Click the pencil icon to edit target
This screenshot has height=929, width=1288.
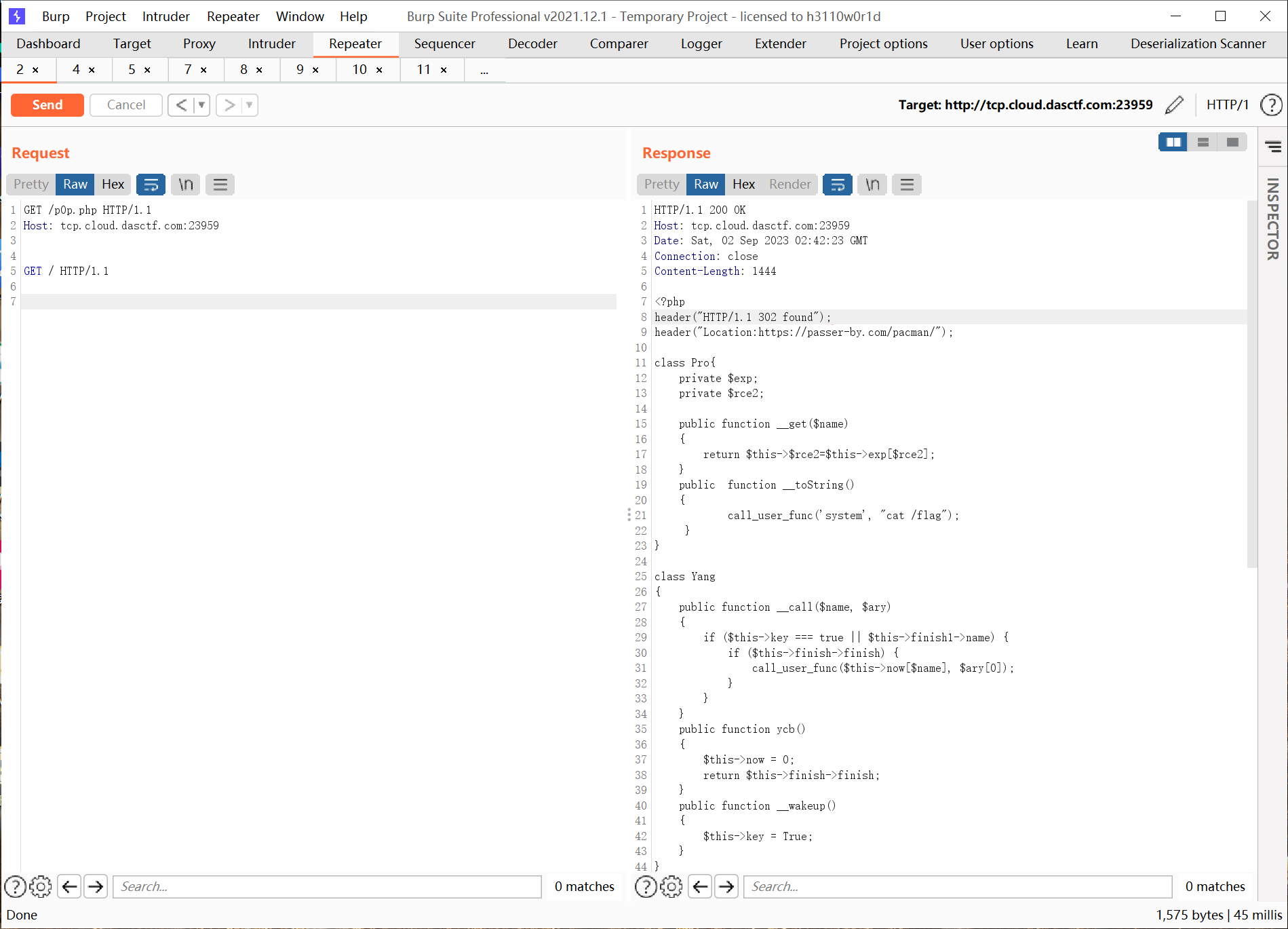click(x=1174, y=105)
